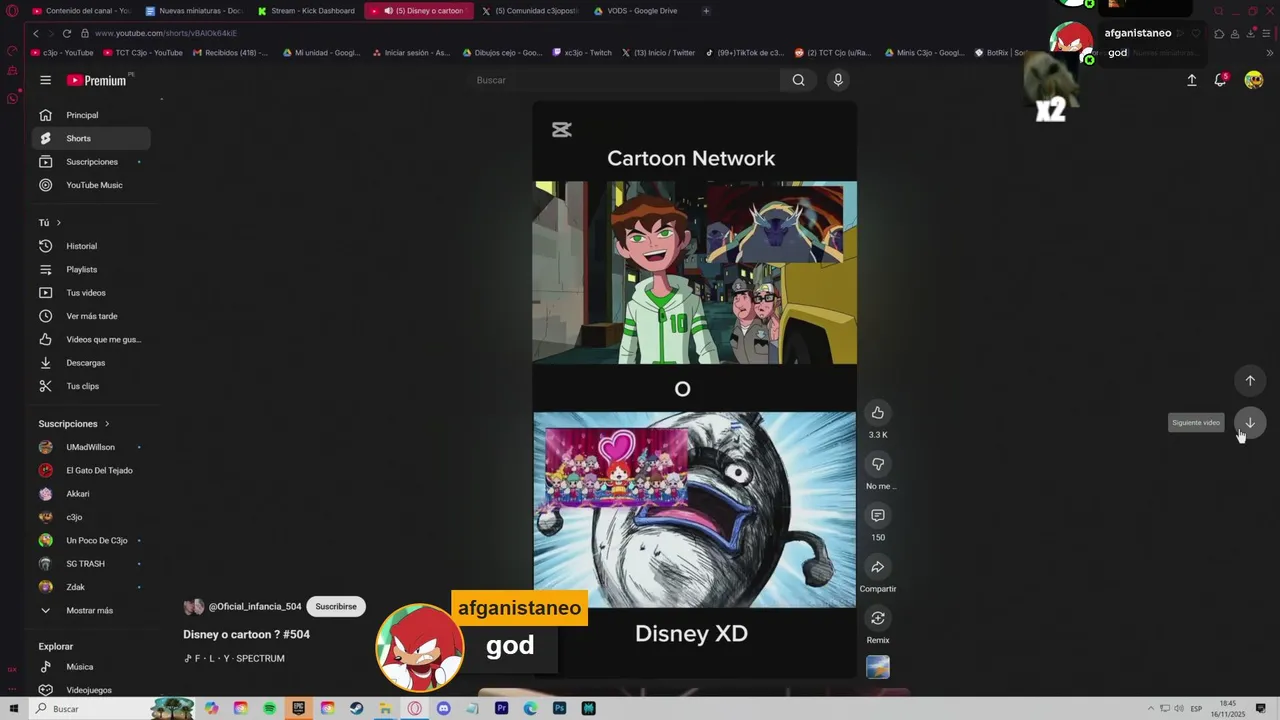
Task: Switch to Stream - Kick Dashboard tab
Action: point(306,11)
